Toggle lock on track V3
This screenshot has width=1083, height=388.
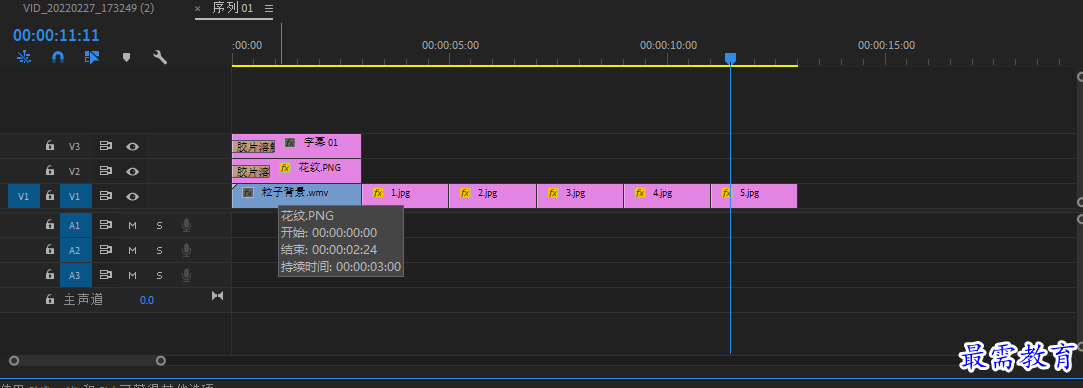point(50,146)
